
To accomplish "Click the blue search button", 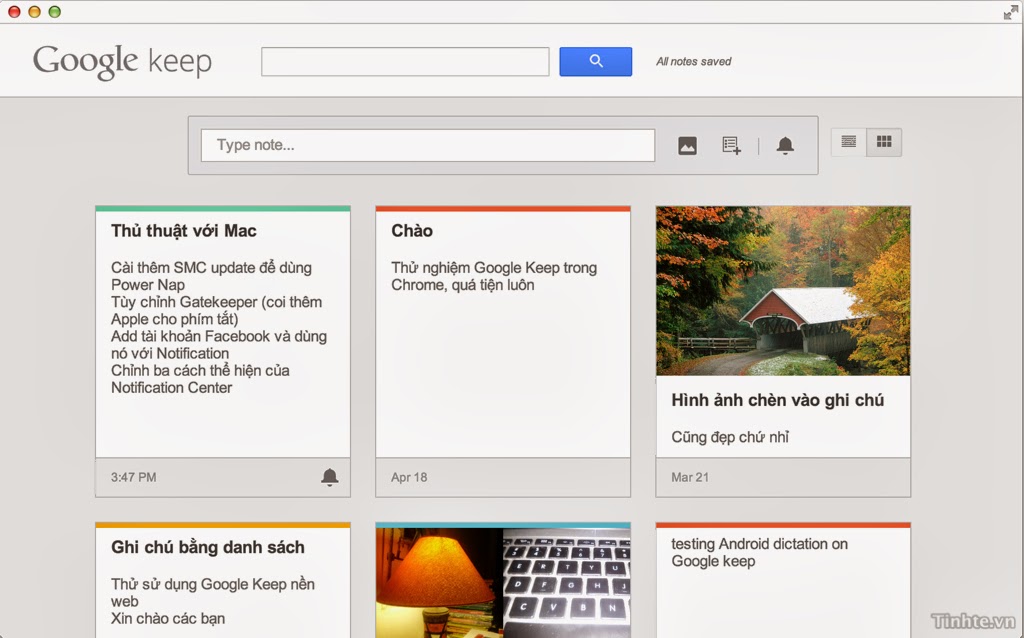I will (595, 61).
